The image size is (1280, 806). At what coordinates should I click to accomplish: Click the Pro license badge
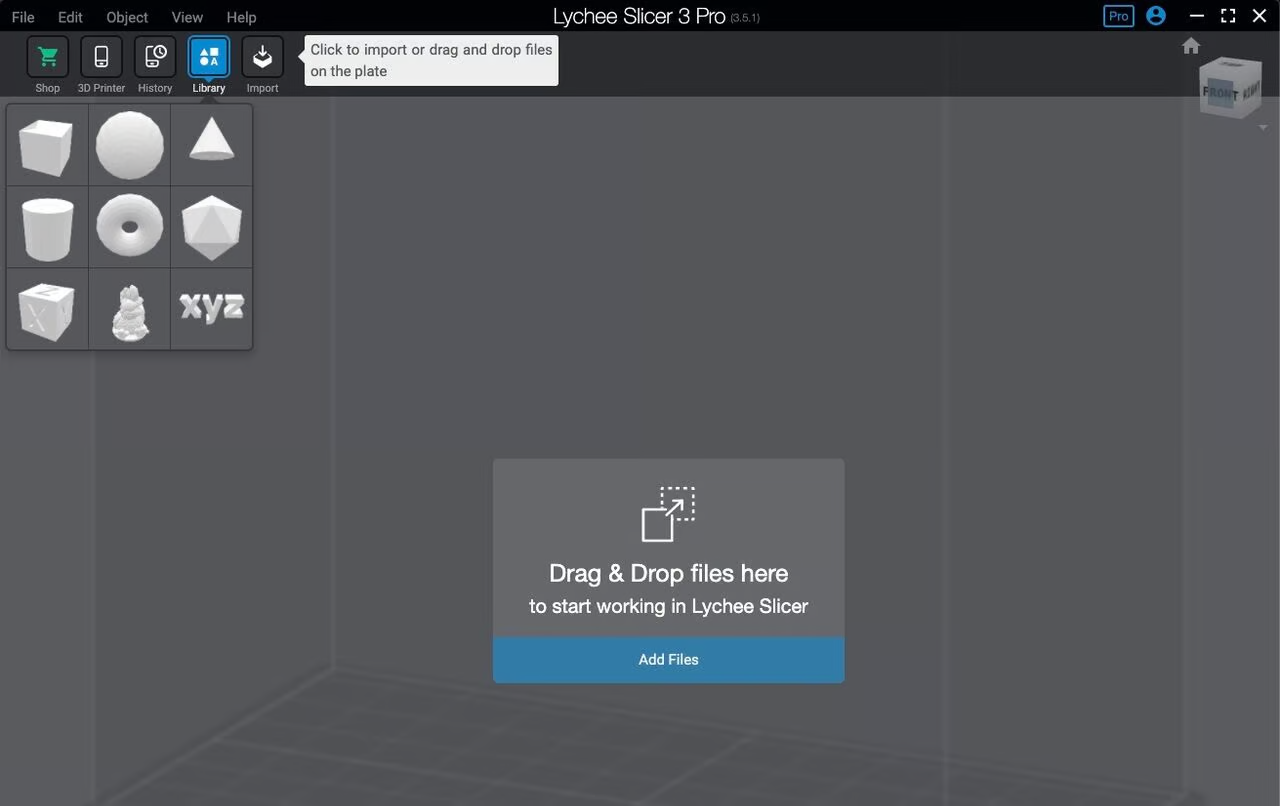[1118, 16]
